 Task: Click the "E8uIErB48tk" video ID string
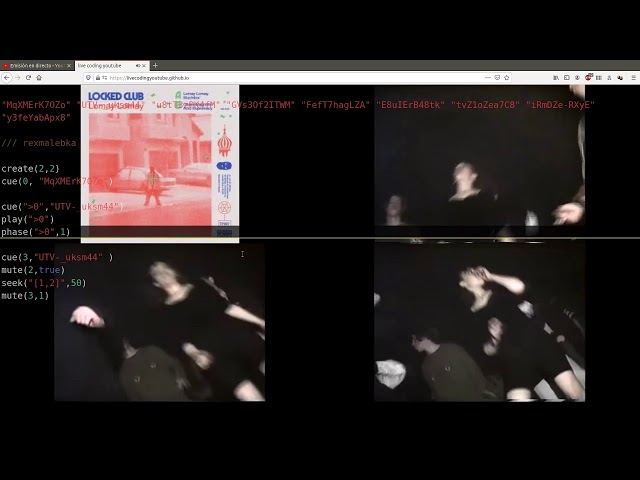[x=410, y=105]
